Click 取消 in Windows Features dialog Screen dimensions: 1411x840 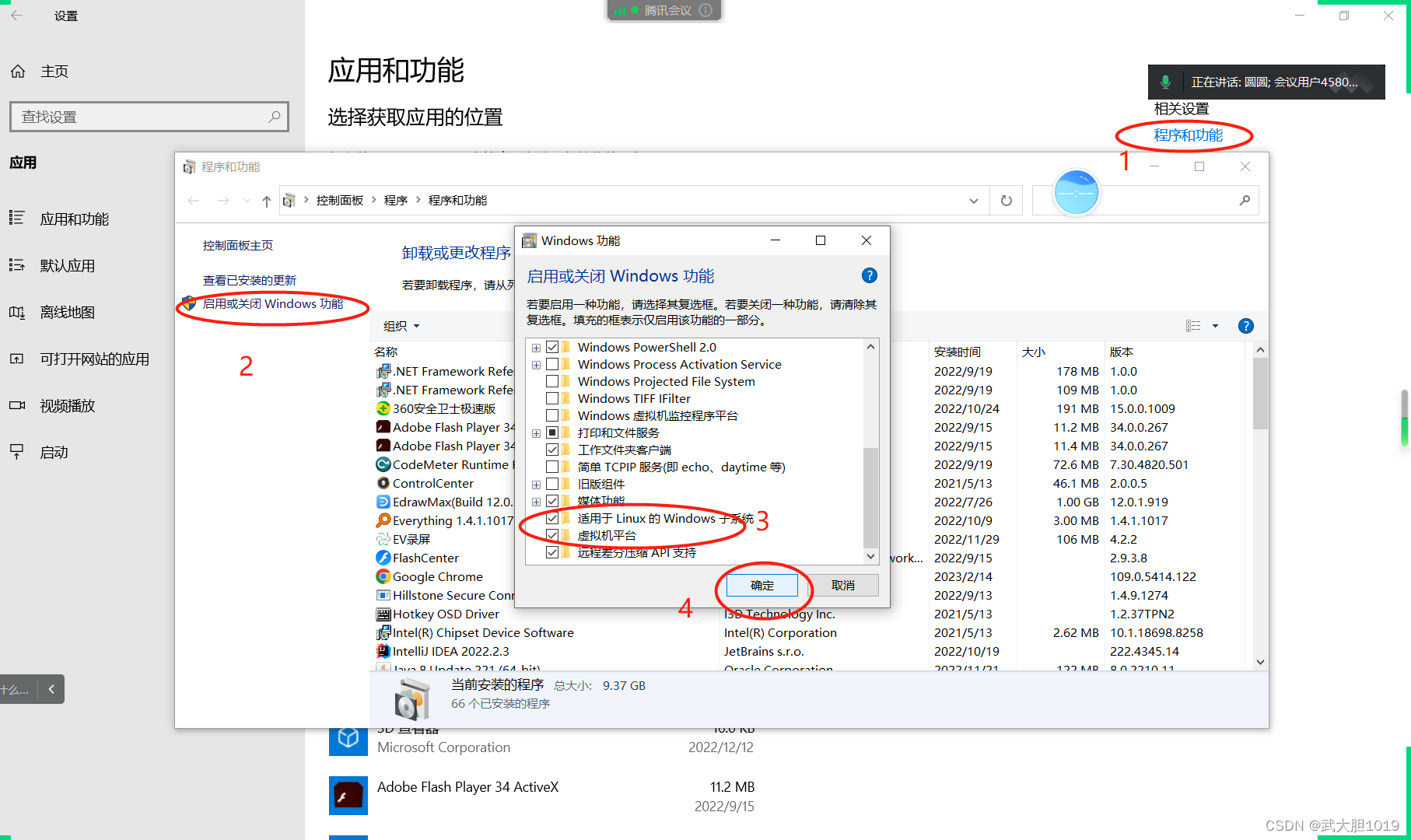point(843,585)
